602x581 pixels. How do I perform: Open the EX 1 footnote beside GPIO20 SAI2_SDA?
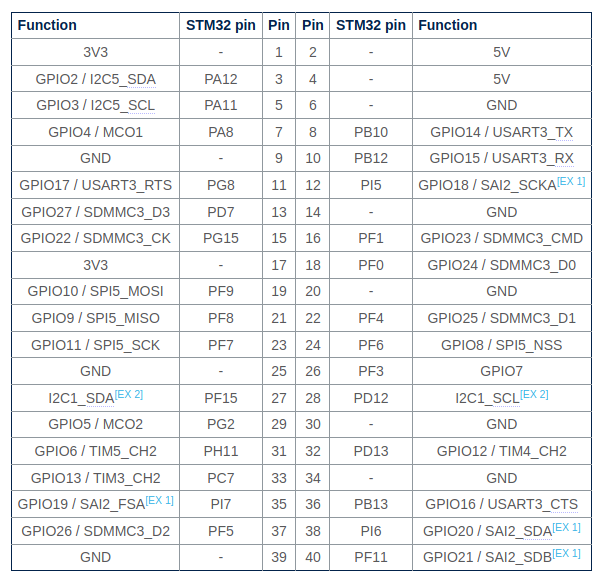566,527
